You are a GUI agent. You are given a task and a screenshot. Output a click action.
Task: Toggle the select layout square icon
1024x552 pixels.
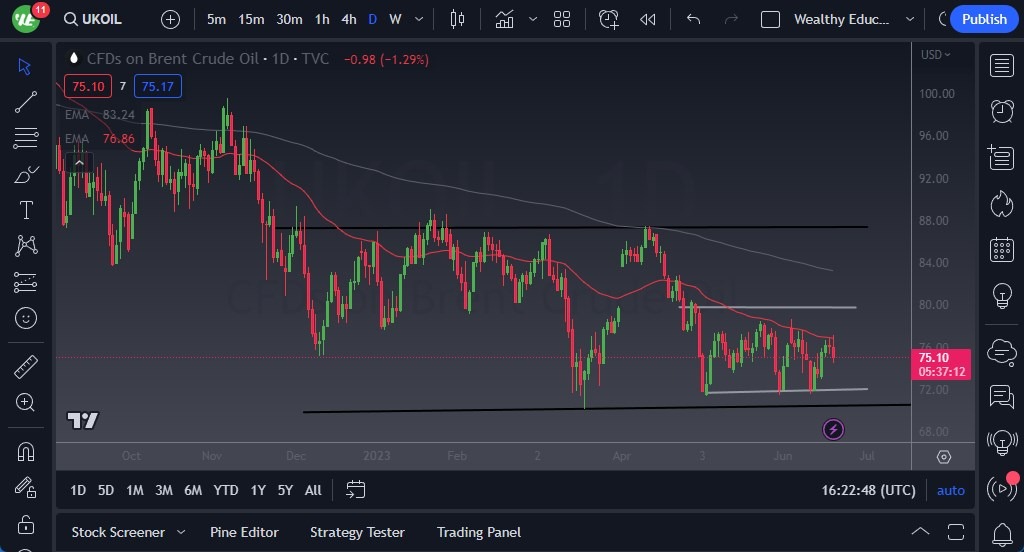(x=770, y=19)
